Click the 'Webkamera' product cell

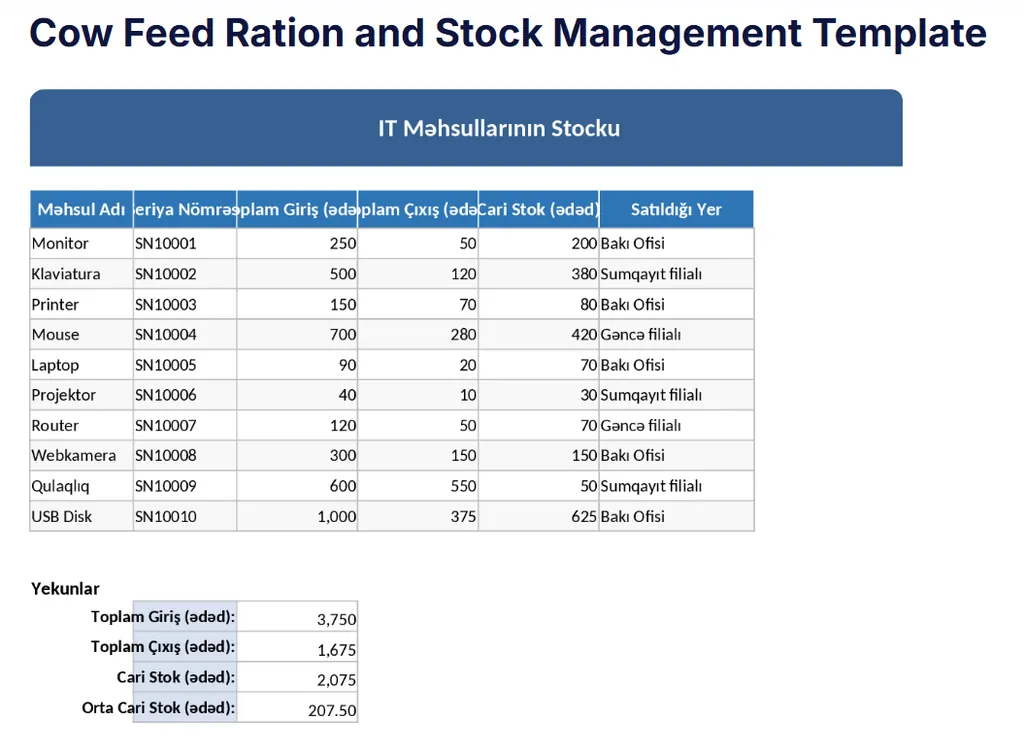point(81,455)
